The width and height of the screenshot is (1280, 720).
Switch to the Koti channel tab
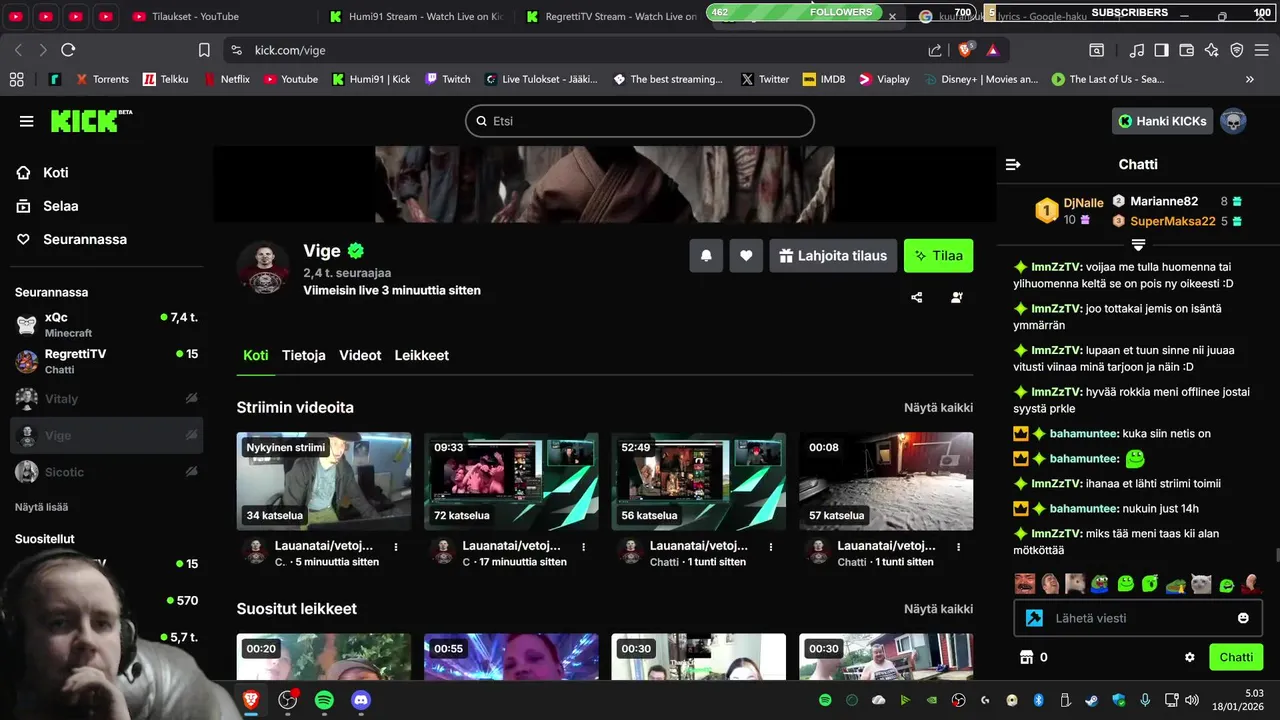(256, 355)
